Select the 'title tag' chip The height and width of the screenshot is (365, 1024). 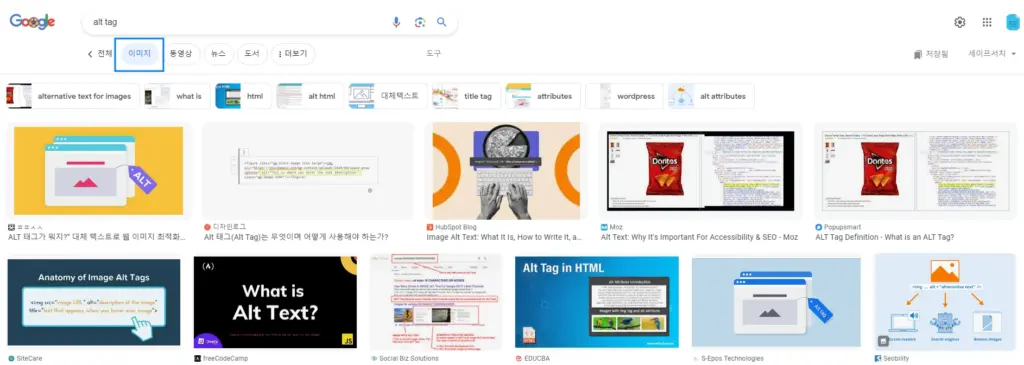466,96
